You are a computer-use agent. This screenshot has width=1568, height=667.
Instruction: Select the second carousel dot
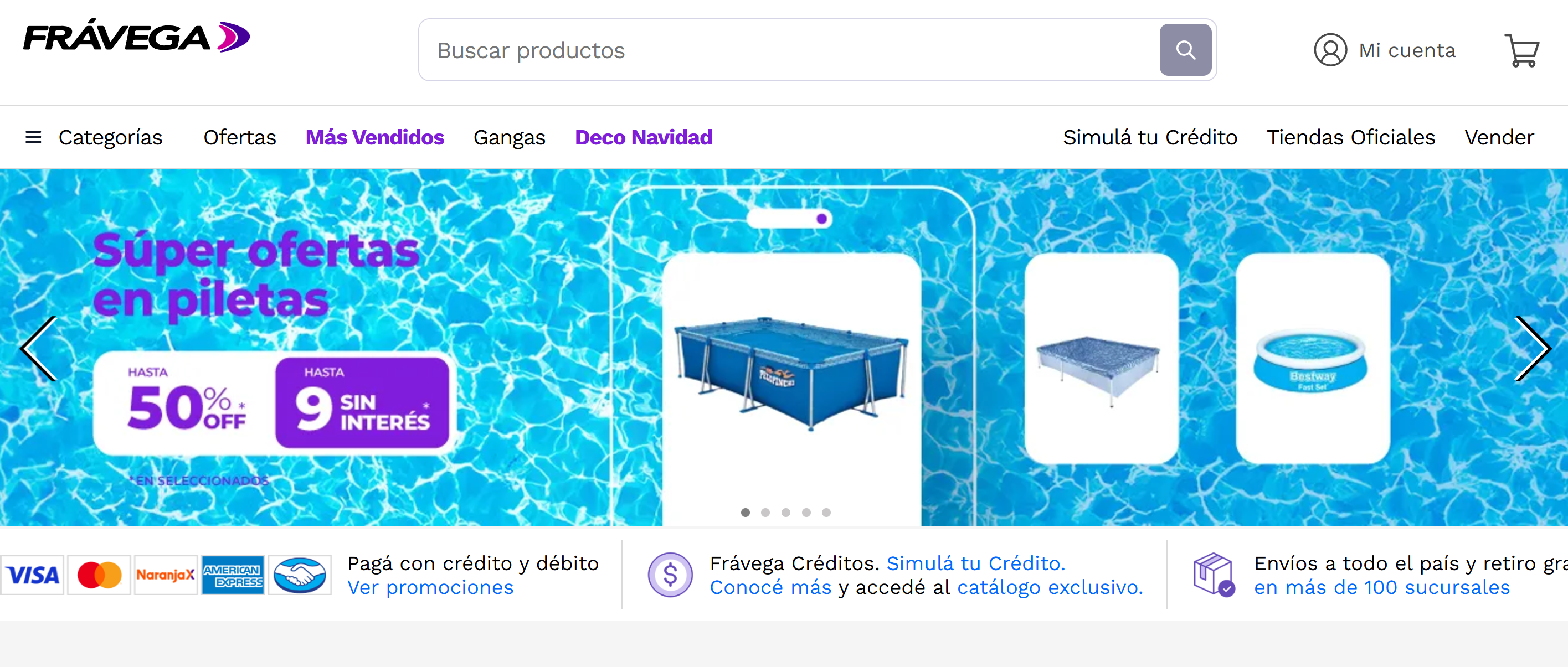(x=765, y=513)
